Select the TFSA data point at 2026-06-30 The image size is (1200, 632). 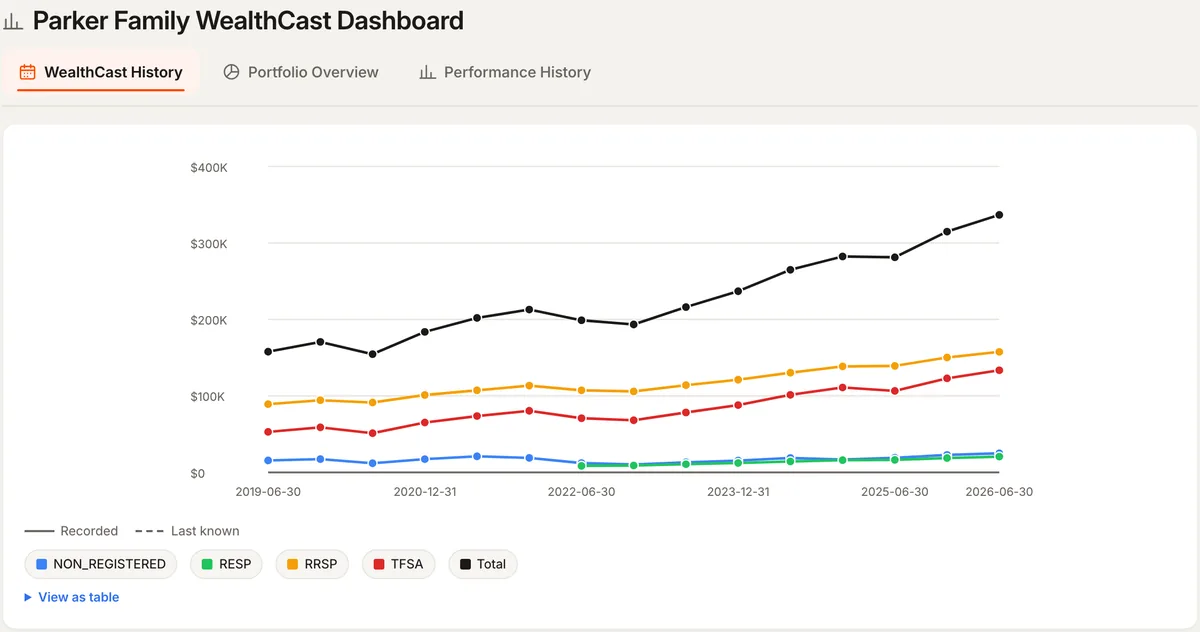[x=999, y=371]
